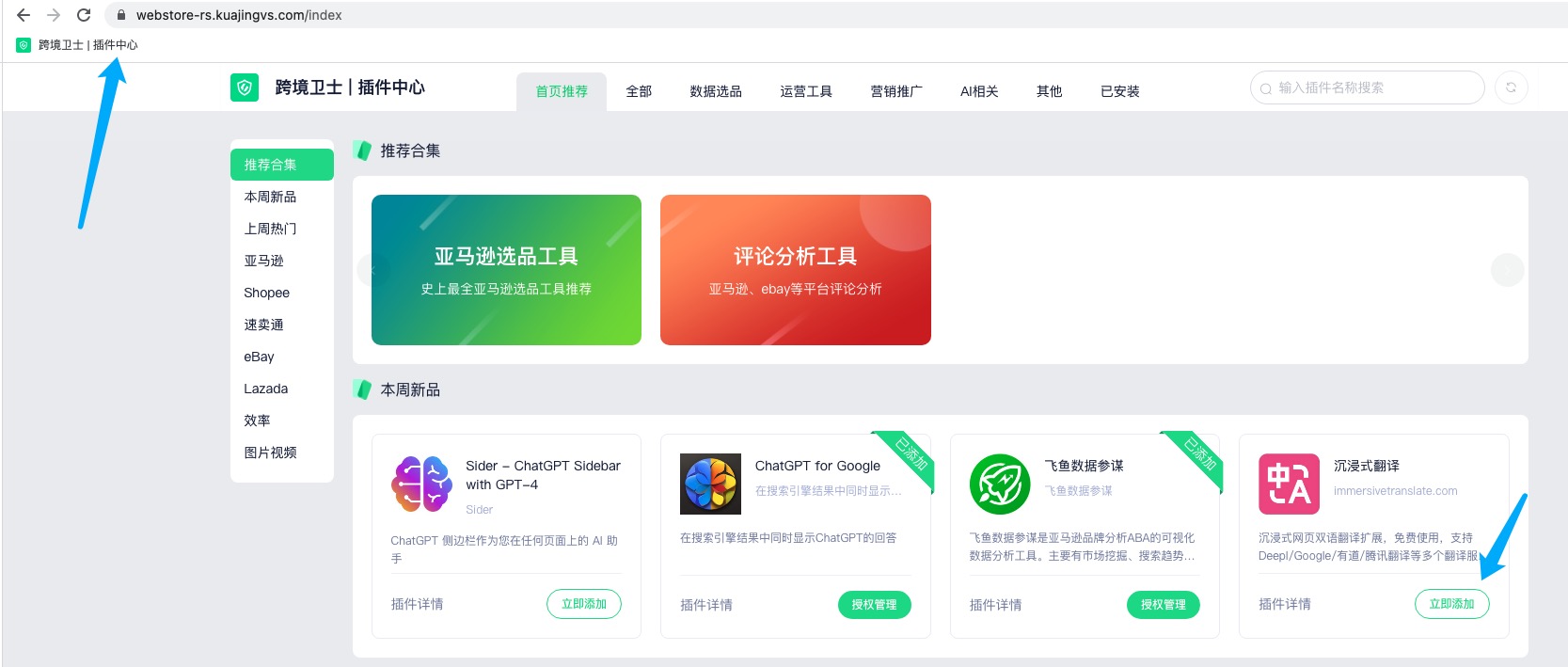Click immersivetranslate.com author text
Viewport: 1568px width, 667px height.
pos(1395,491)
